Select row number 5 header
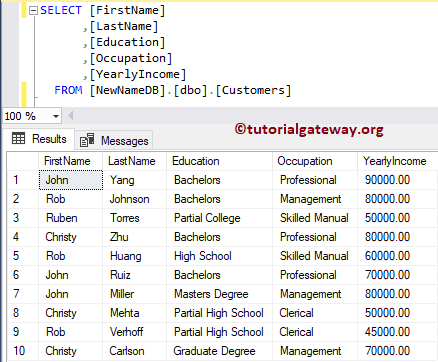This screenshot has height=362, width=438. 23,256
